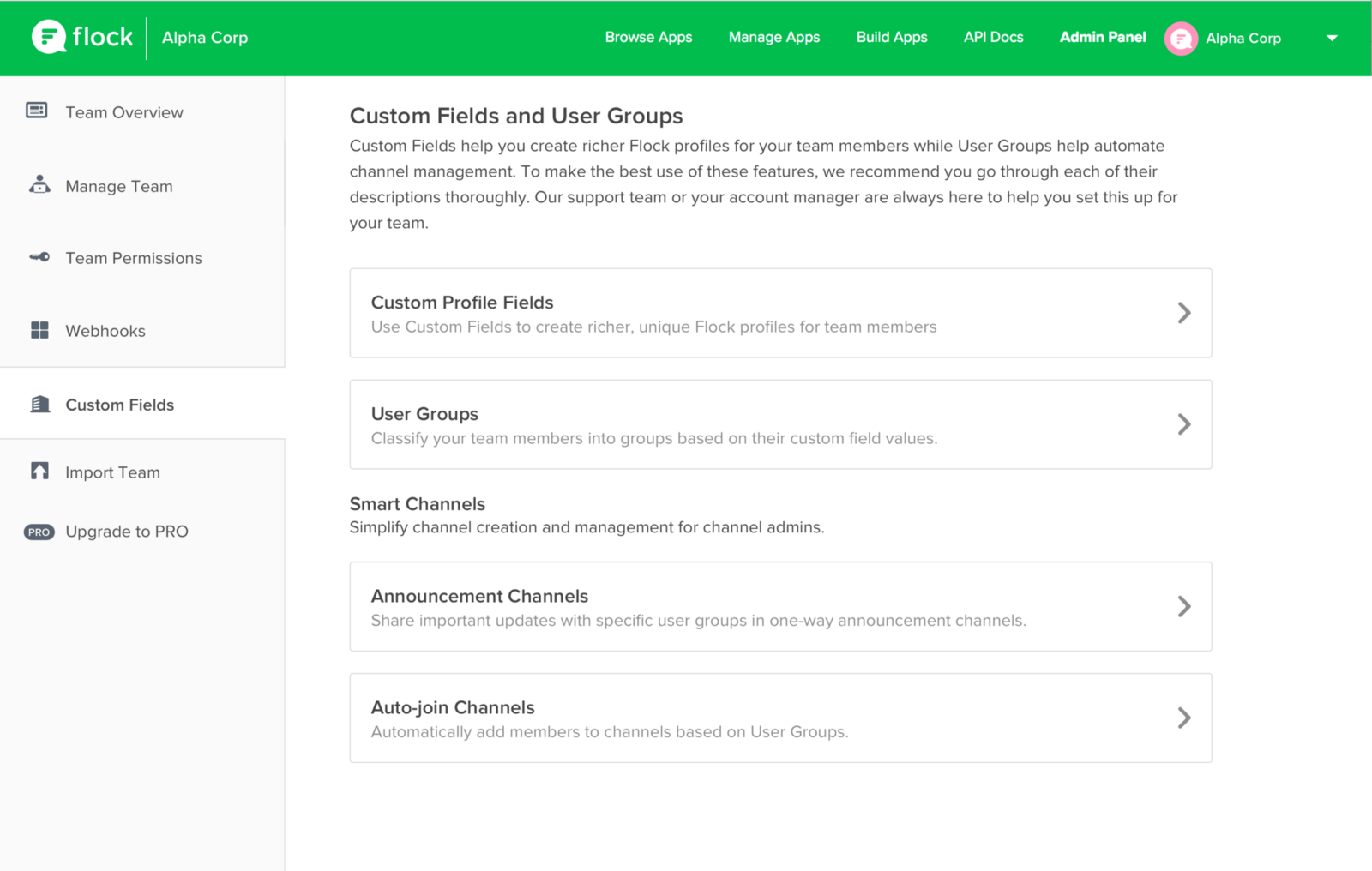Viewport: 1372px width, 871px height.
Task: Select Team Permissions in sidebar
Action: 134,258
